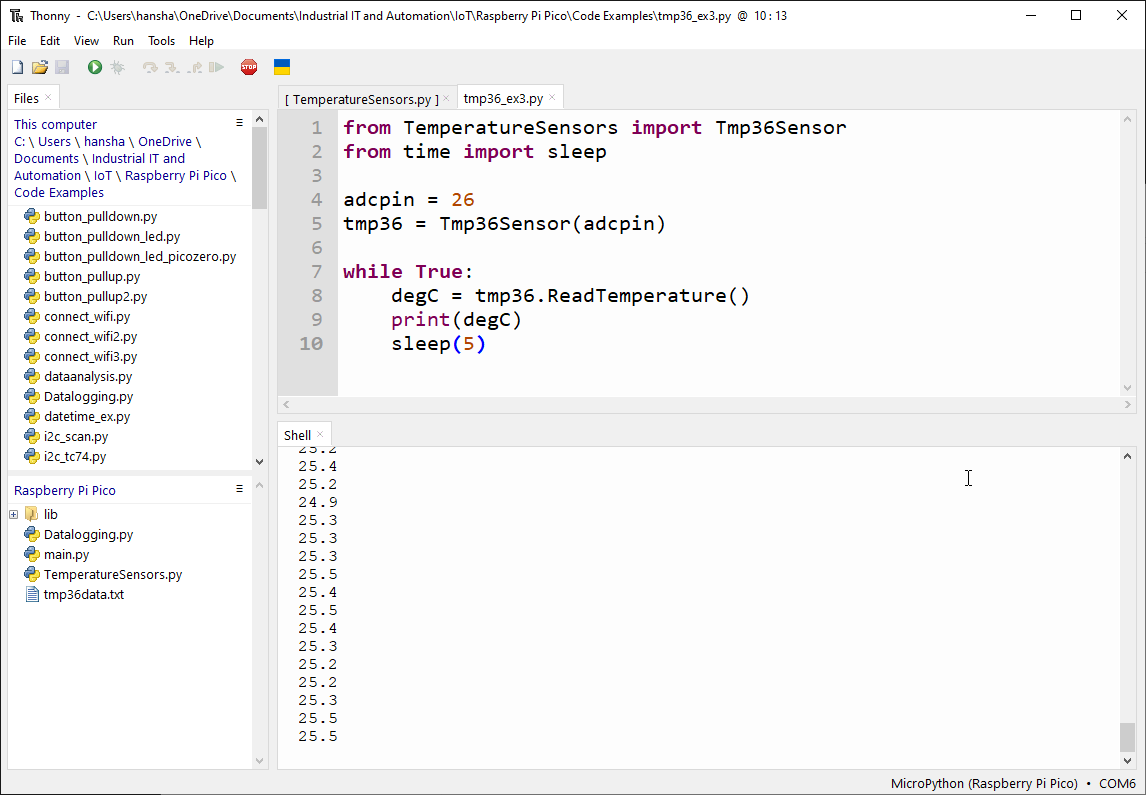This screenshot has width=1146, height=795.
Task: Stop the backend with red STOP icon
Action: 249,67
